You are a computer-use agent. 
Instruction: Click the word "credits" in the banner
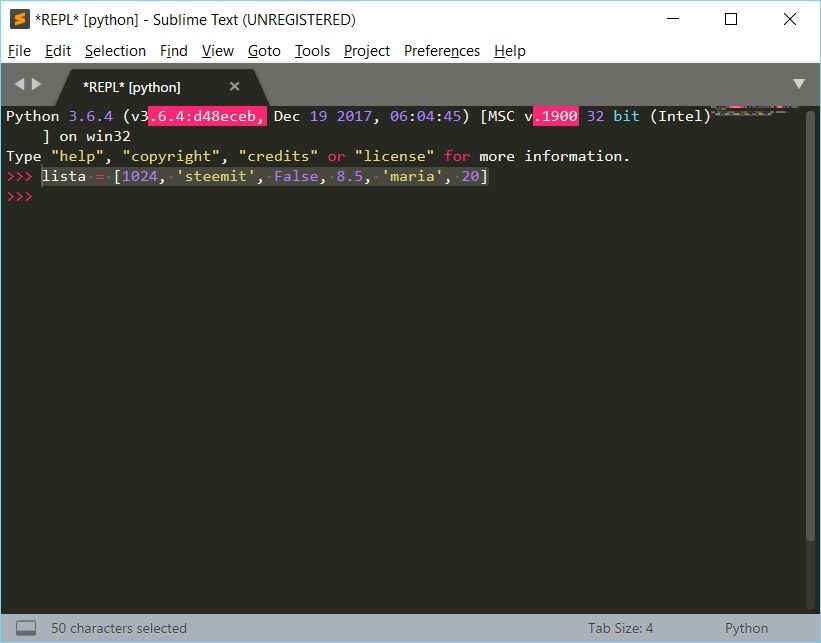(x=278, y=156)
